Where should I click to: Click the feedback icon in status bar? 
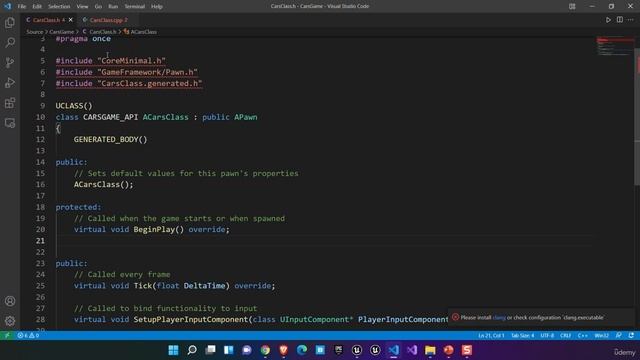click(x=619, y=336)
